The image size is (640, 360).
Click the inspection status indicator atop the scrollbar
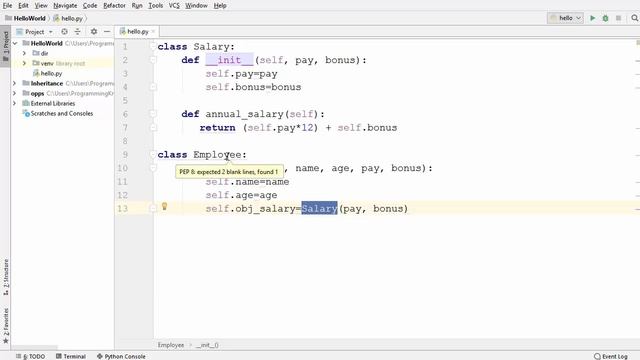coord(638,43)
